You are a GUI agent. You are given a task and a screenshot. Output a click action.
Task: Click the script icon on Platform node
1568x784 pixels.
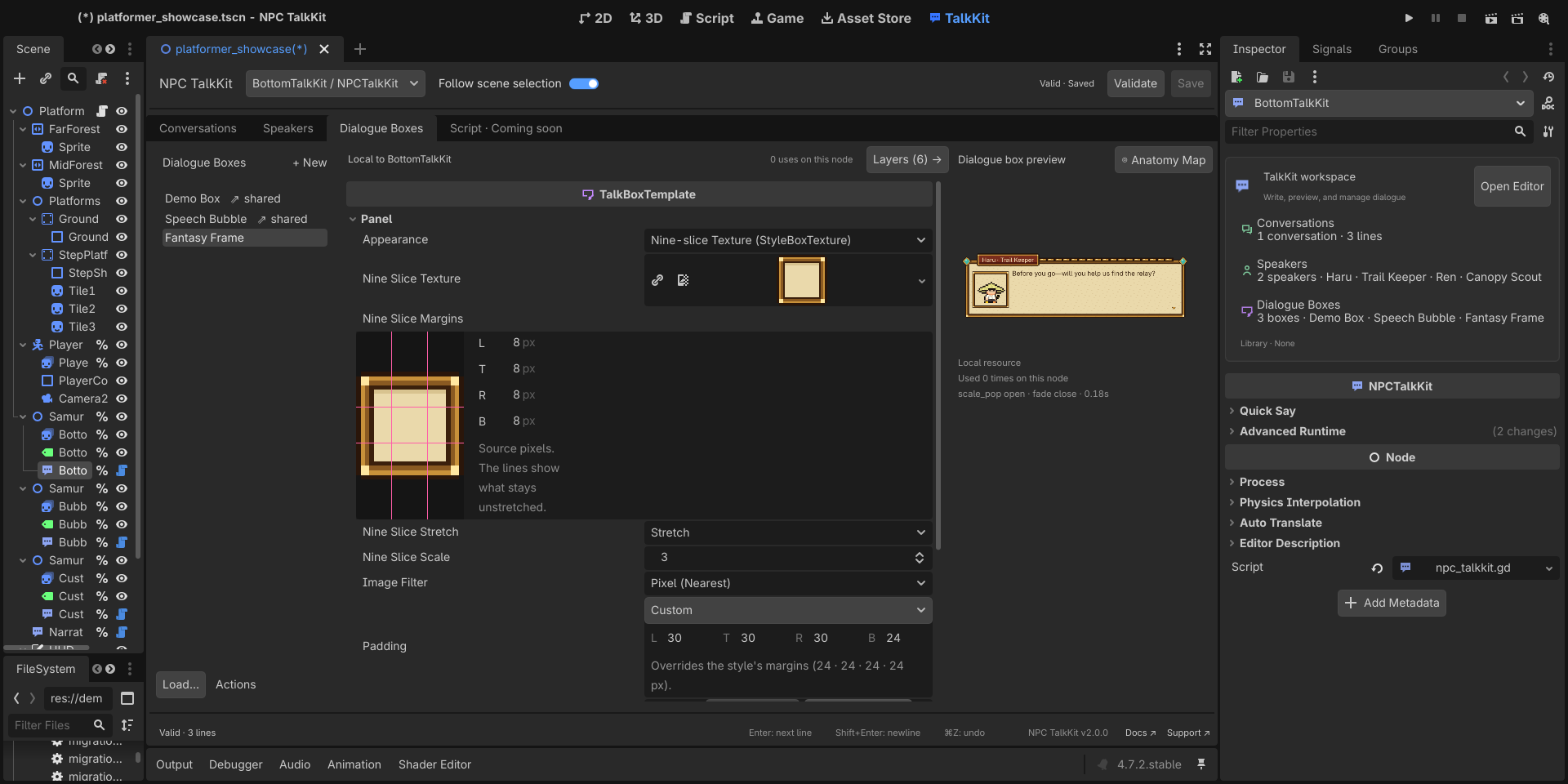[102, 111]
